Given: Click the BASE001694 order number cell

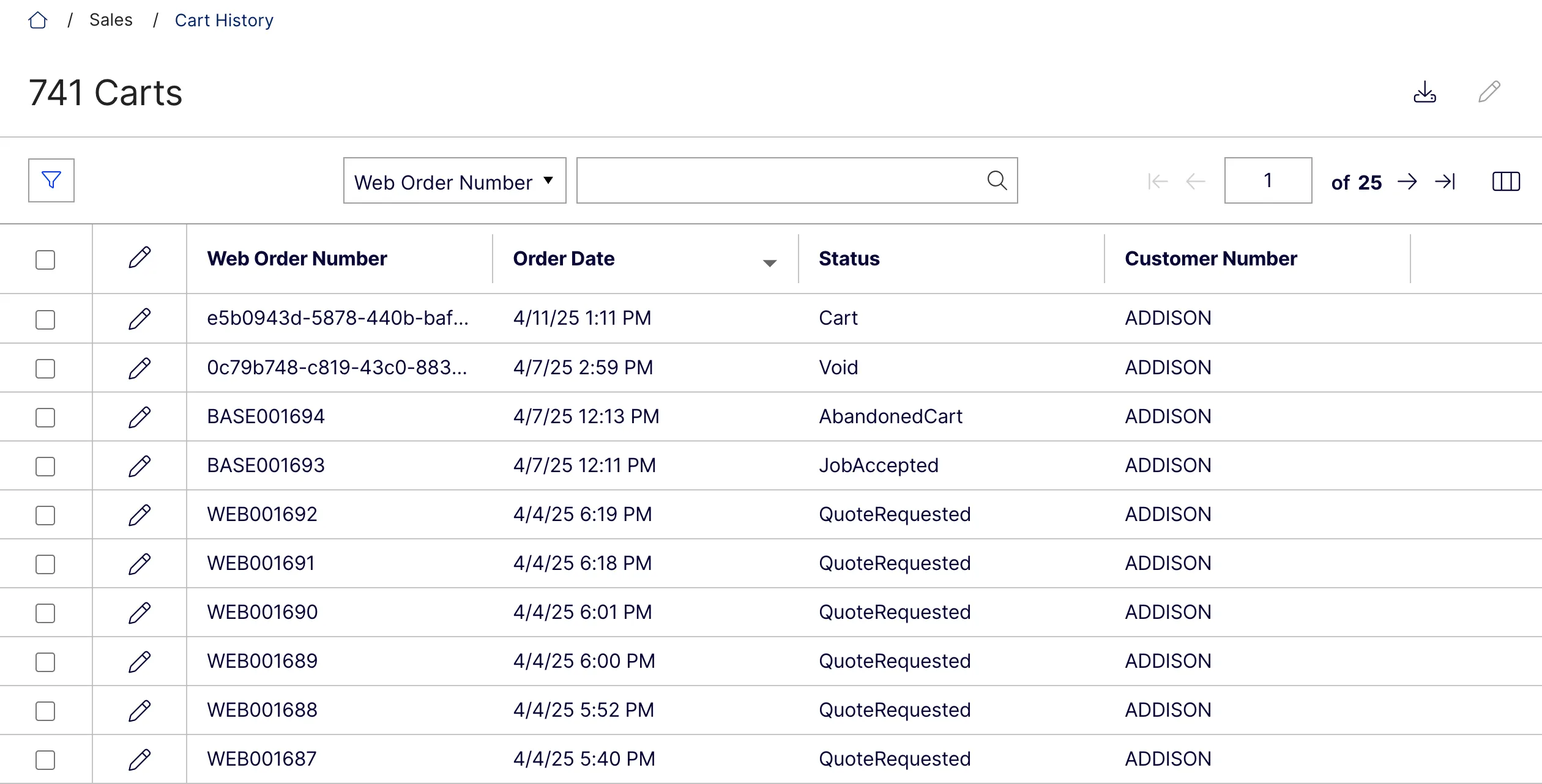Looking at the screenshot, I should pyautogui.click(x=266, y=416).
